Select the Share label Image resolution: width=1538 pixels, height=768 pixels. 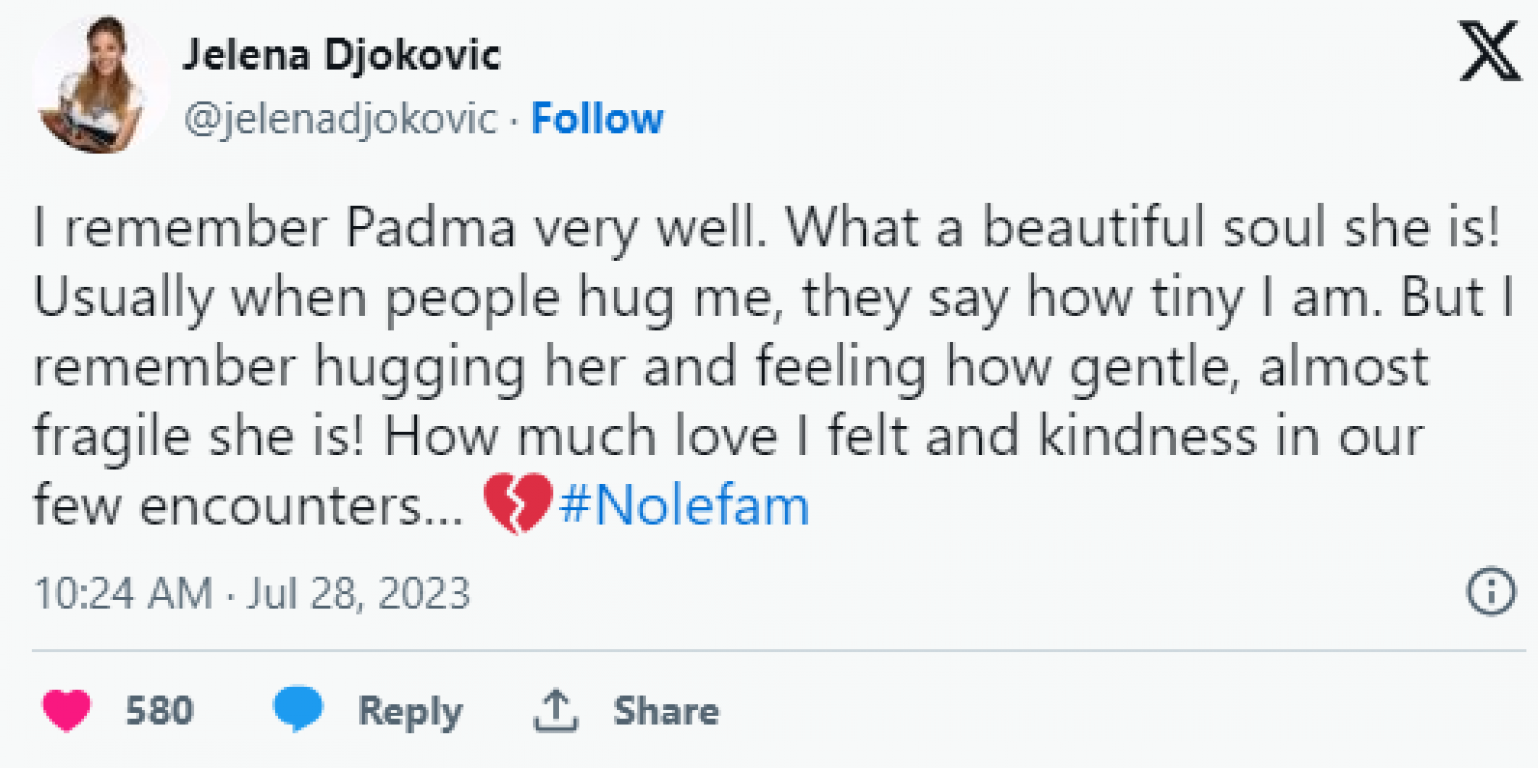pyautogui.click(x=666, y=711)
